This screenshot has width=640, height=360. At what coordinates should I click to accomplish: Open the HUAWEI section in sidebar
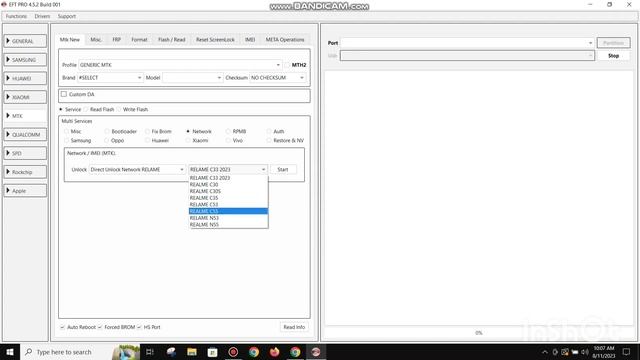coord(25,78)
